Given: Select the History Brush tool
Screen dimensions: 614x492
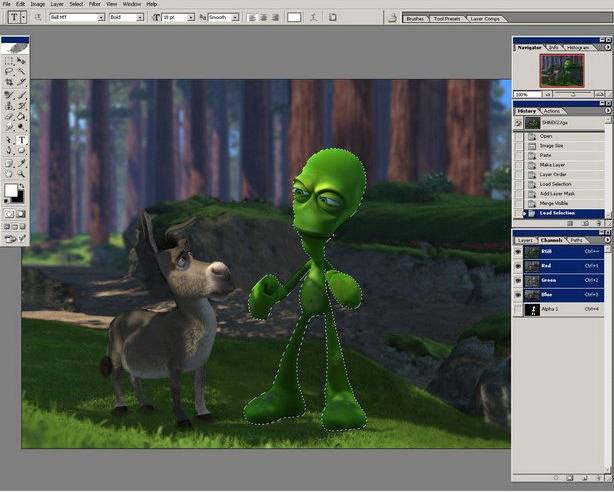Looking at the screenshot, I should coord(21,105).
